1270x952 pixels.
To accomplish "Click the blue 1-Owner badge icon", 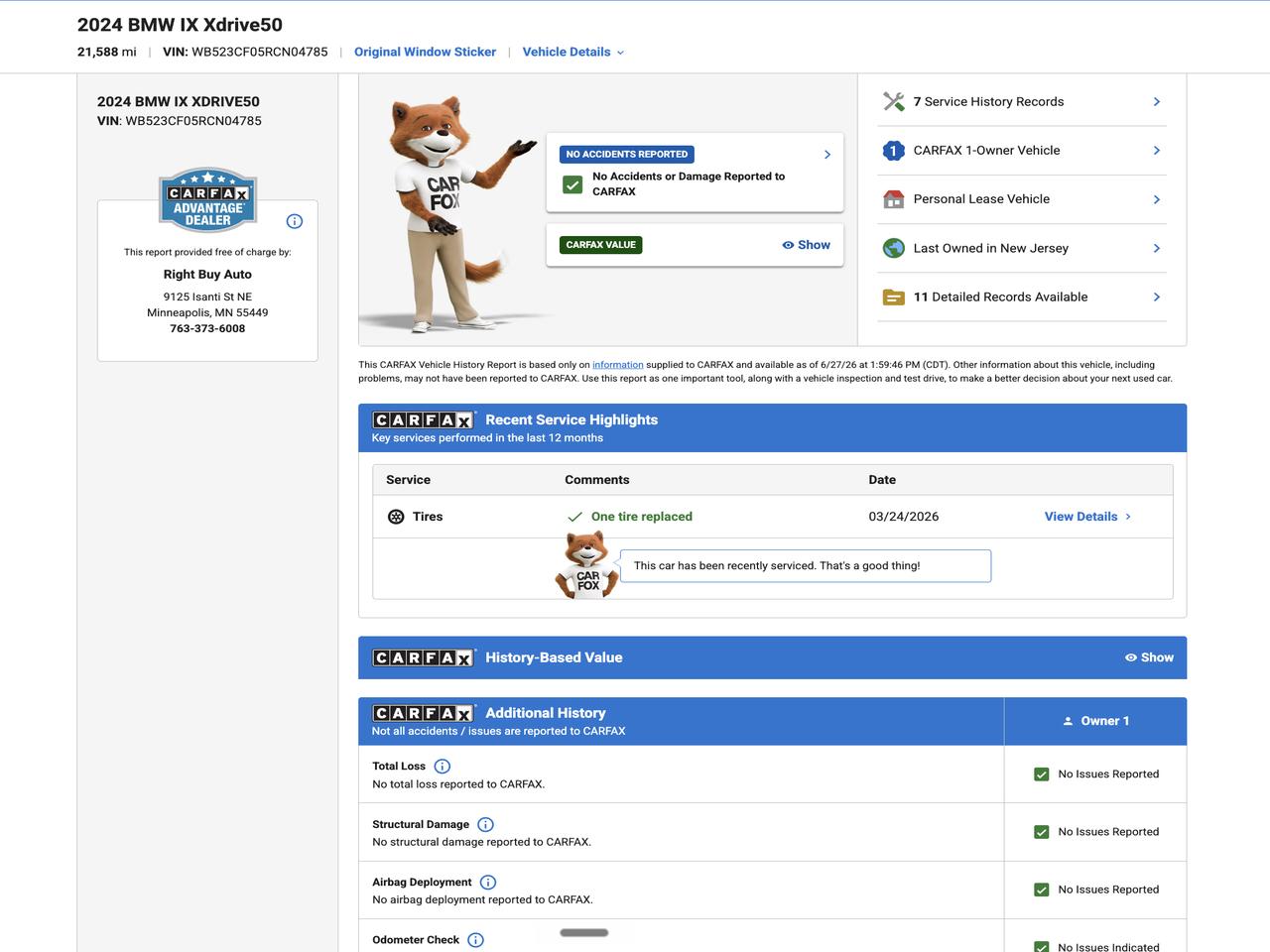I will point(893,151).
